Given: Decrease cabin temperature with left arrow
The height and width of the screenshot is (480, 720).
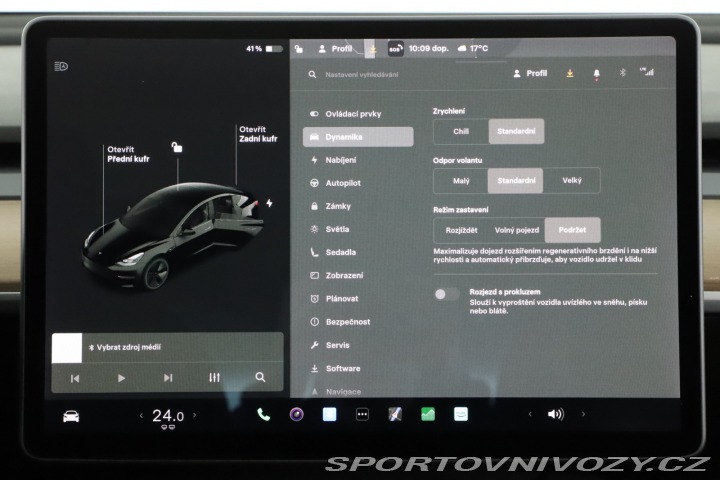Looking at the screenshot, I should (x=141, y=416).
